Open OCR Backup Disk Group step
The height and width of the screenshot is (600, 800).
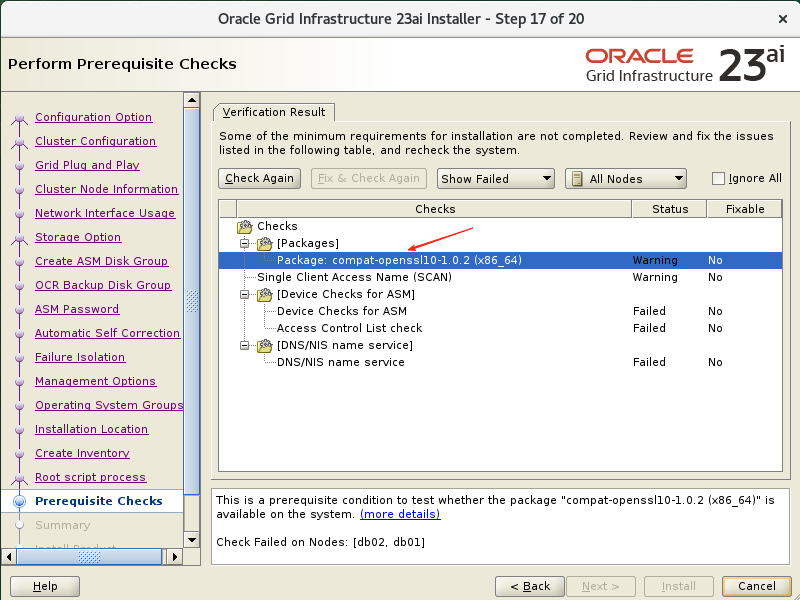click(x=103, y=285)
